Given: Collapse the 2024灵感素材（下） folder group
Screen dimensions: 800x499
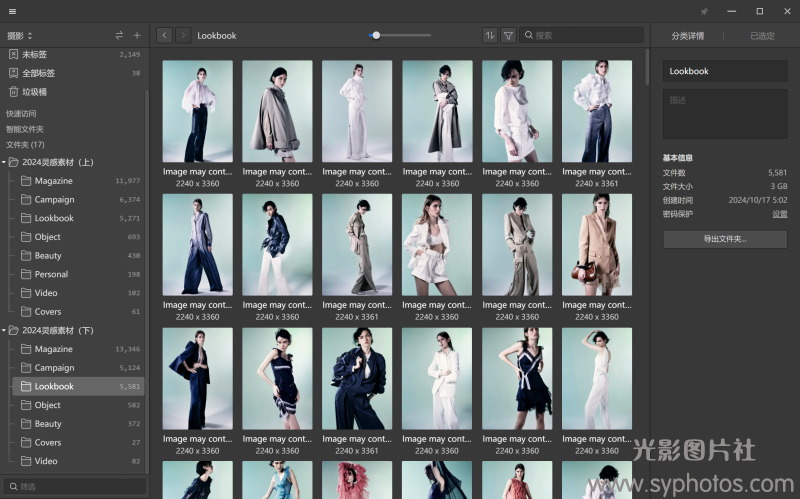Looking at the screenshot, I should [4, 330].
